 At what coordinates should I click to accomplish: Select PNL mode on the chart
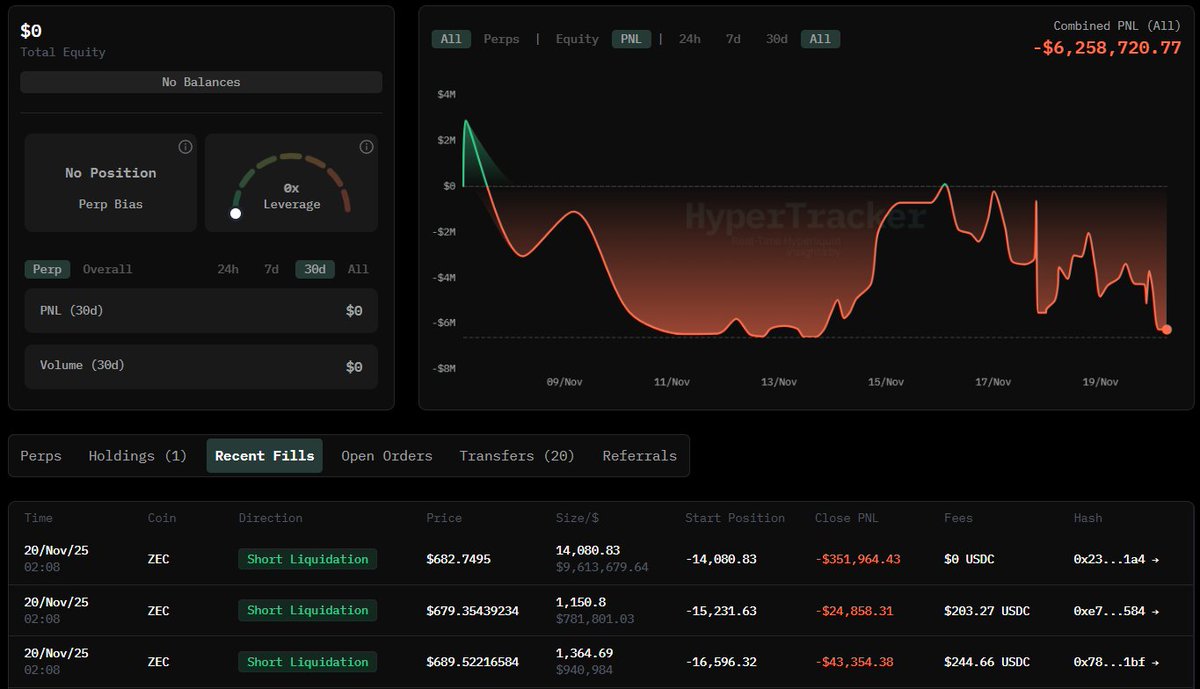coord(632,39)
